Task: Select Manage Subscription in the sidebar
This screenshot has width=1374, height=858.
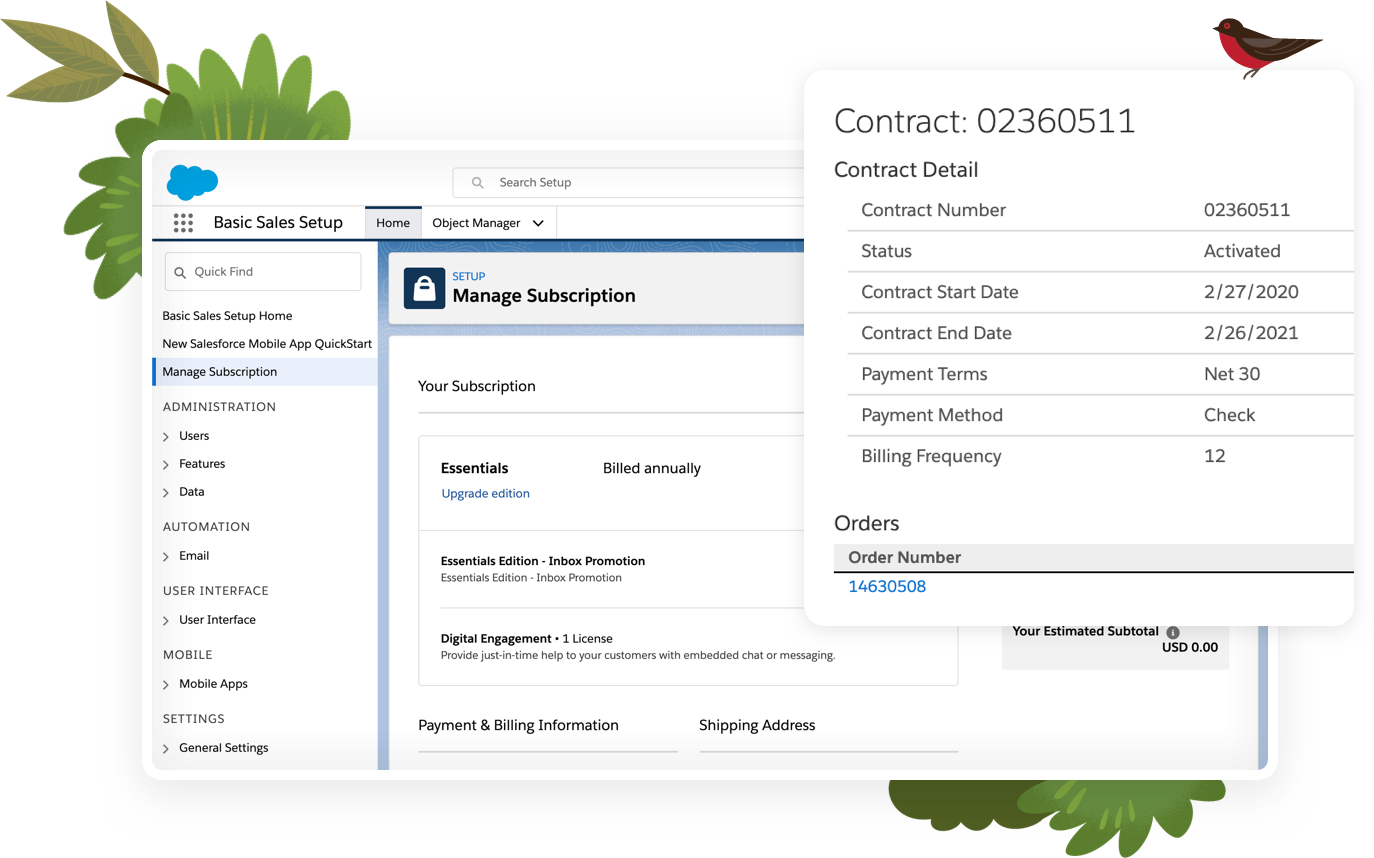Action: 265,372
